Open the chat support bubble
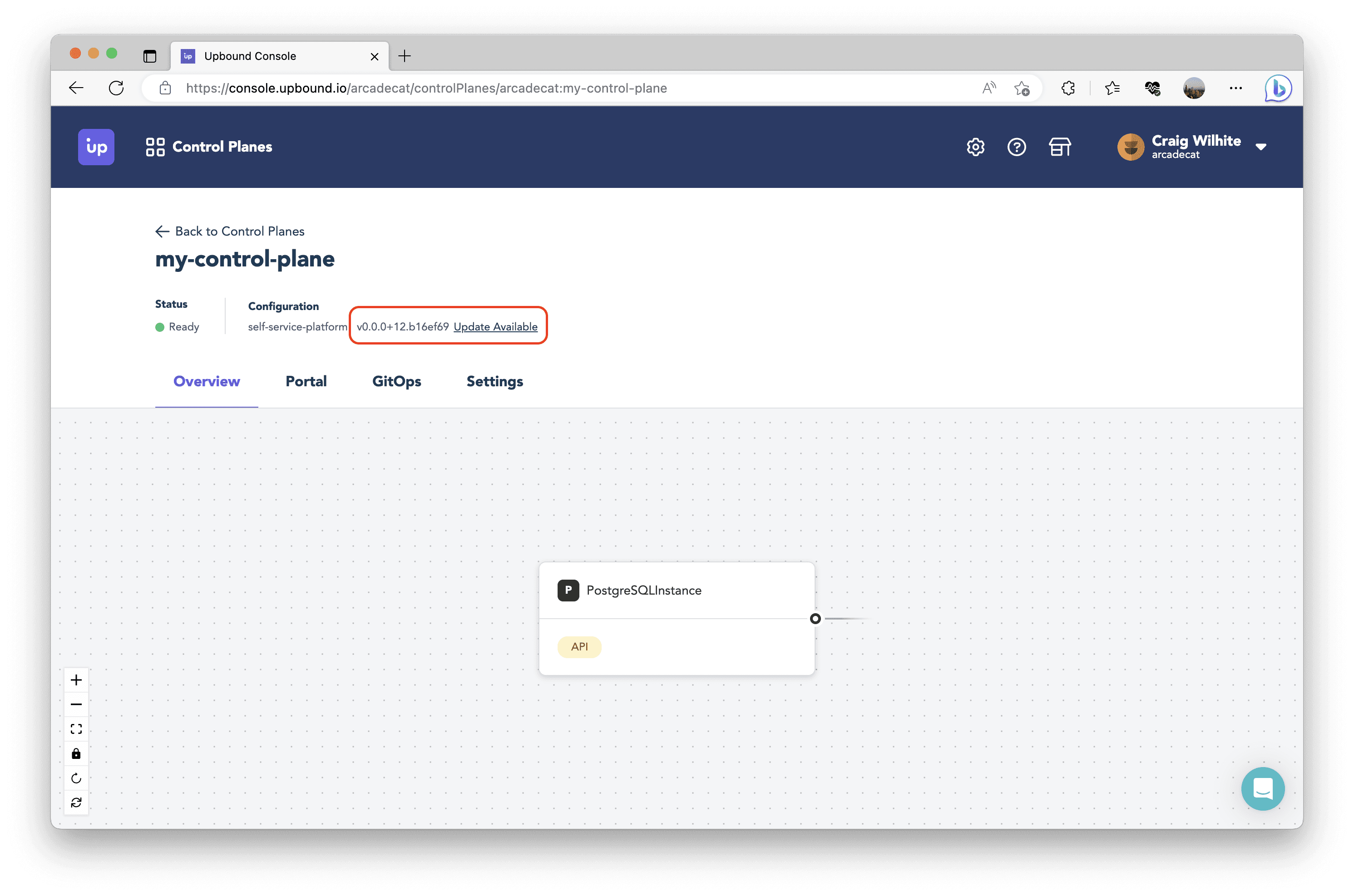The image size is (1354, 896). (x=1263, y=788)
